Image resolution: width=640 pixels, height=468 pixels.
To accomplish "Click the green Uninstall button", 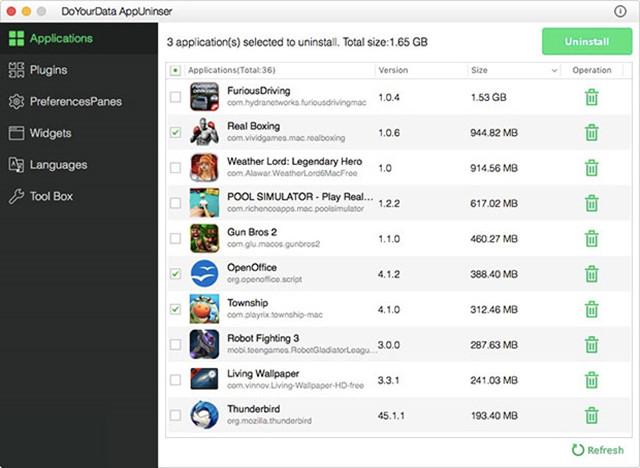I will (587, 41).
